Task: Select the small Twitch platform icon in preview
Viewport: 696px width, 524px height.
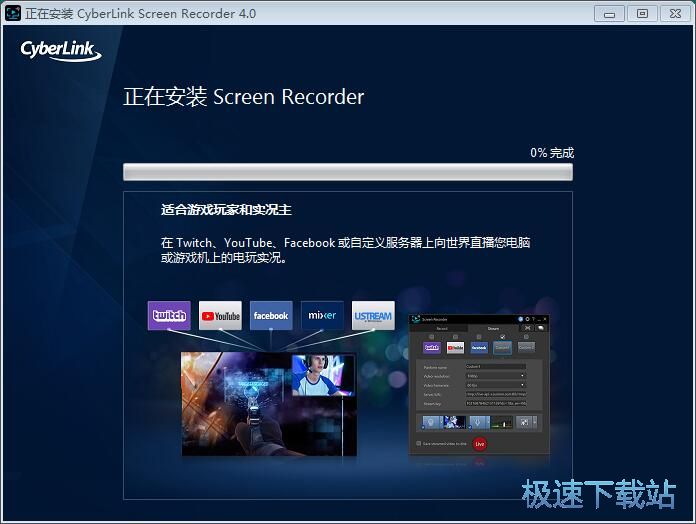Action: point(432,347)
